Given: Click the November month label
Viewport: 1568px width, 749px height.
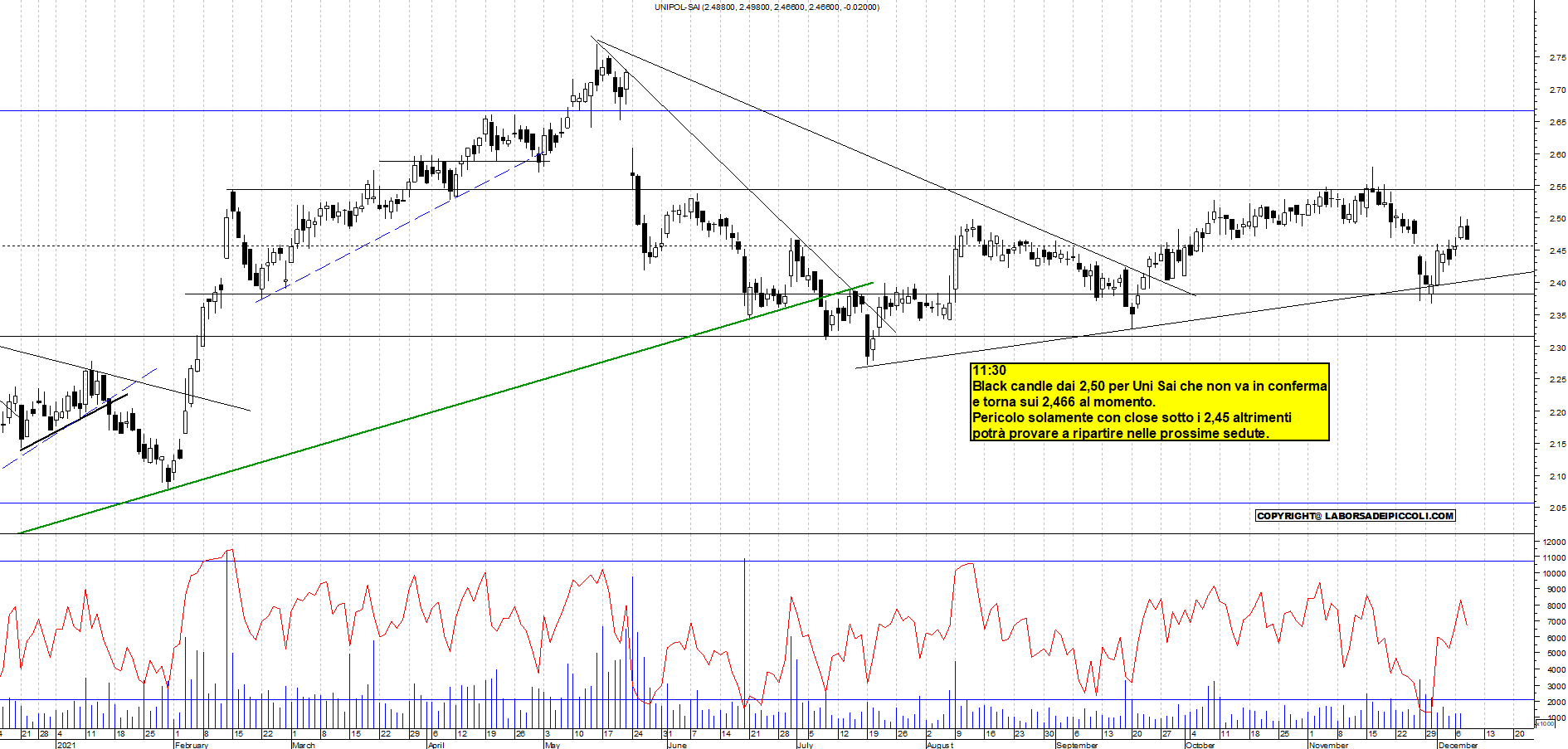Looking at the screenshot, I should tap(1328, 745).
